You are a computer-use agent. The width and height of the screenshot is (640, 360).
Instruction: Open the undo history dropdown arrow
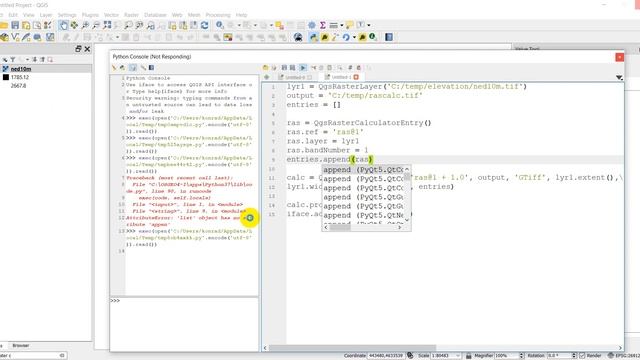tap(354, 37)
